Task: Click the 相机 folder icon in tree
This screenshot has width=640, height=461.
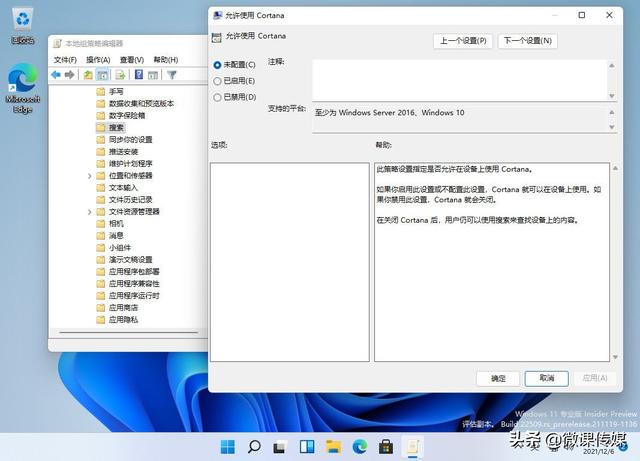Action: tap(101, 223)
